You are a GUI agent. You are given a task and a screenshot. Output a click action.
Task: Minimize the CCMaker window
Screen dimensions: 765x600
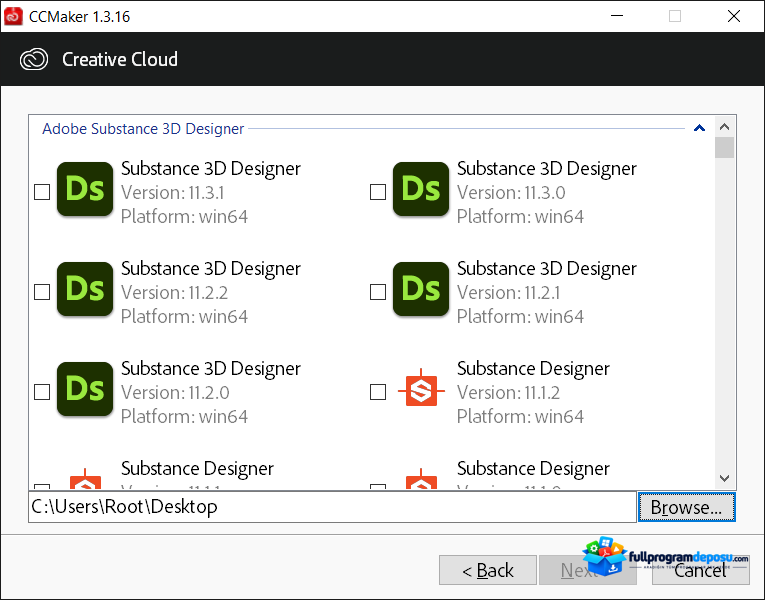[x=617, y=16]
